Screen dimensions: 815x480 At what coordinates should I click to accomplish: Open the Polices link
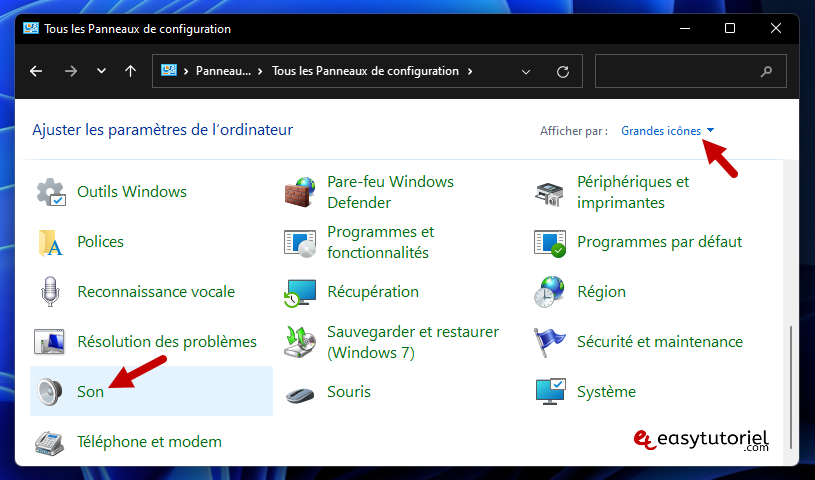[x=100, y=242]
